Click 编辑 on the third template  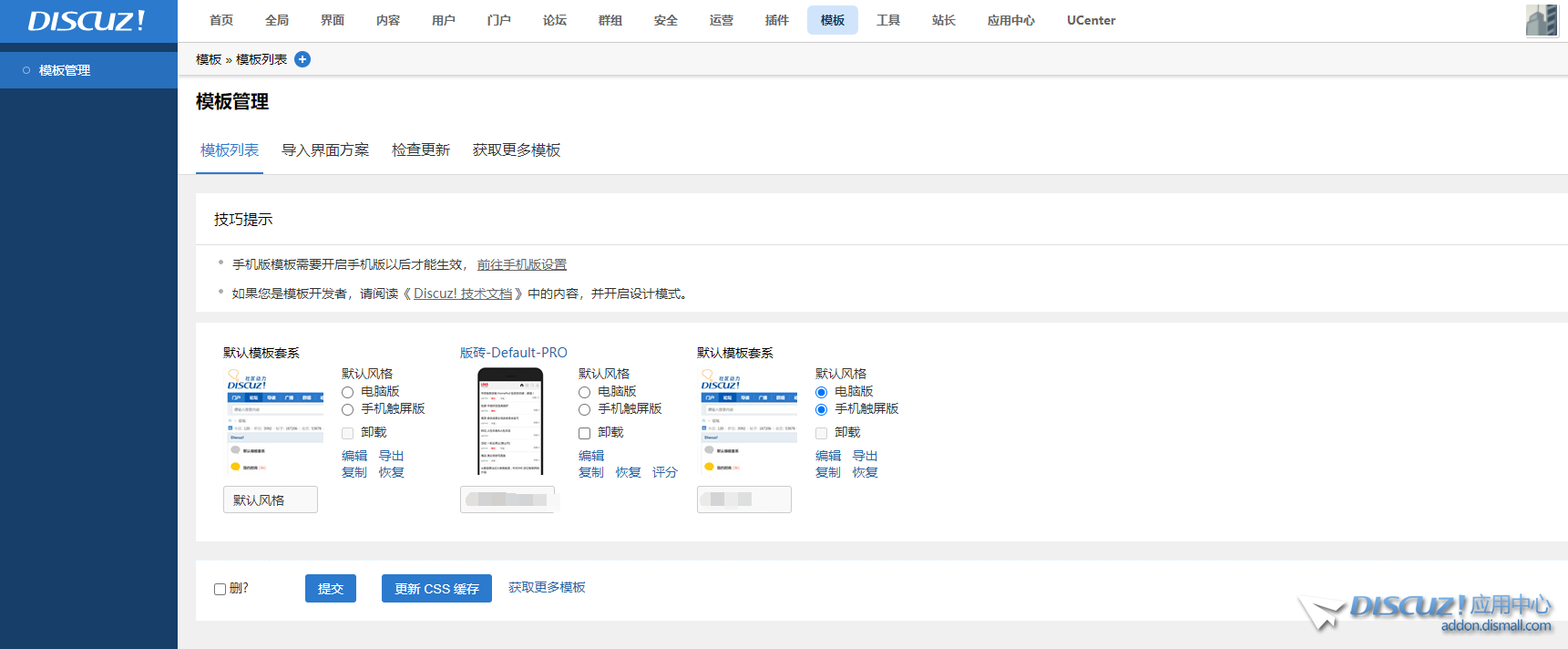coord(828,456)
